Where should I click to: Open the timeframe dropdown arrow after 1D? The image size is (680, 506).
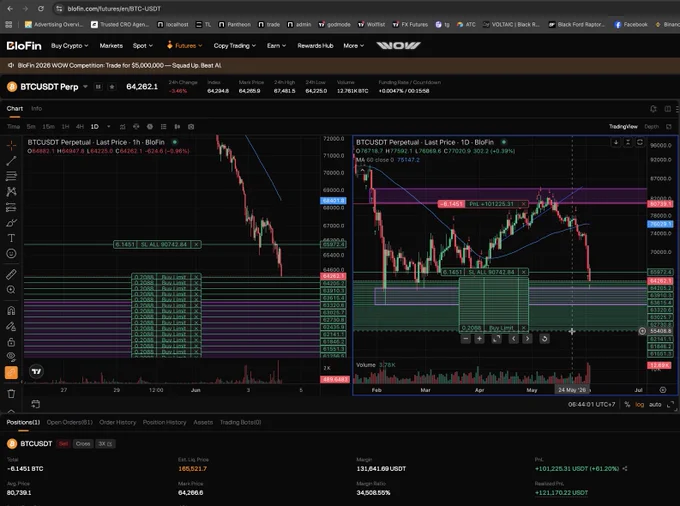point(108,127)
